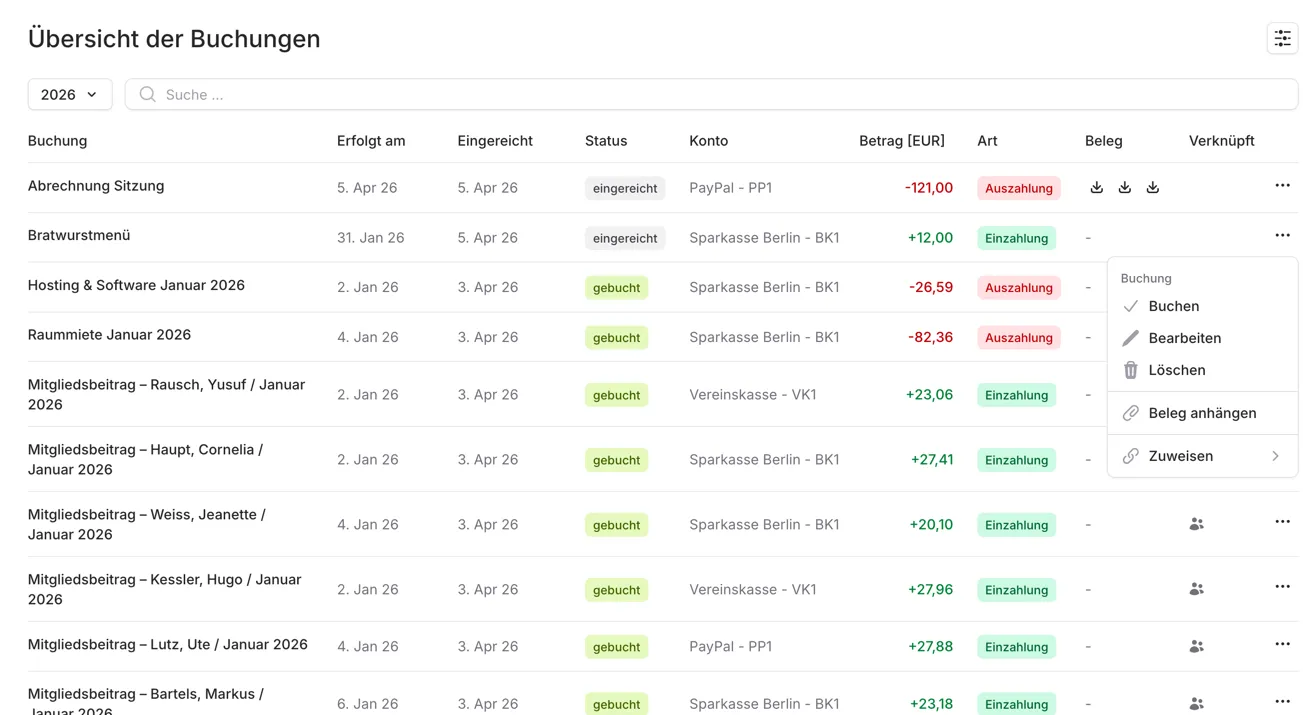1303x715 pixels.
Task: Expand the Zuweisen submenu
Action: [1201, 456]
